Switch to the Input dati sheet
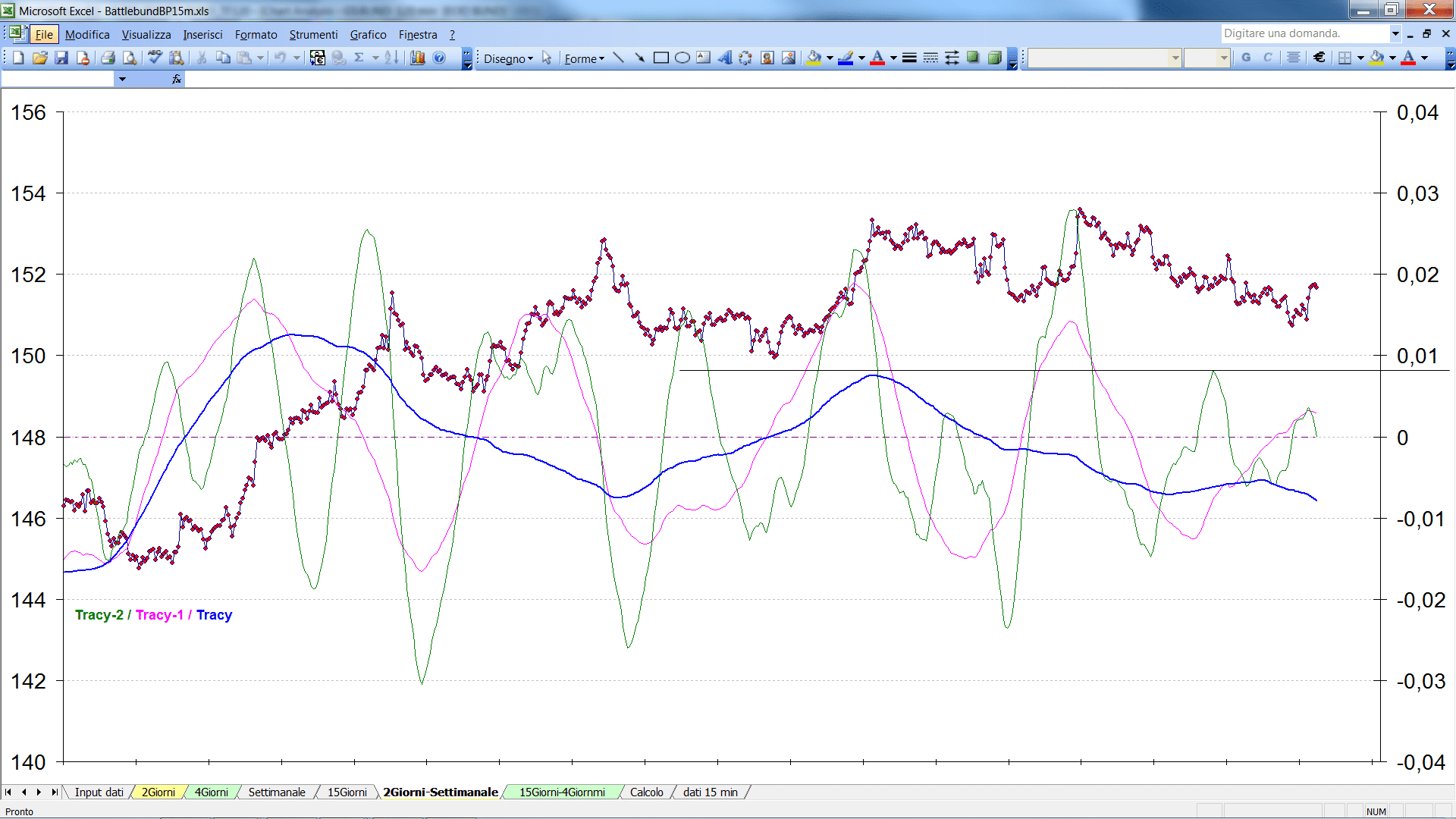 (x=99, y=792)
